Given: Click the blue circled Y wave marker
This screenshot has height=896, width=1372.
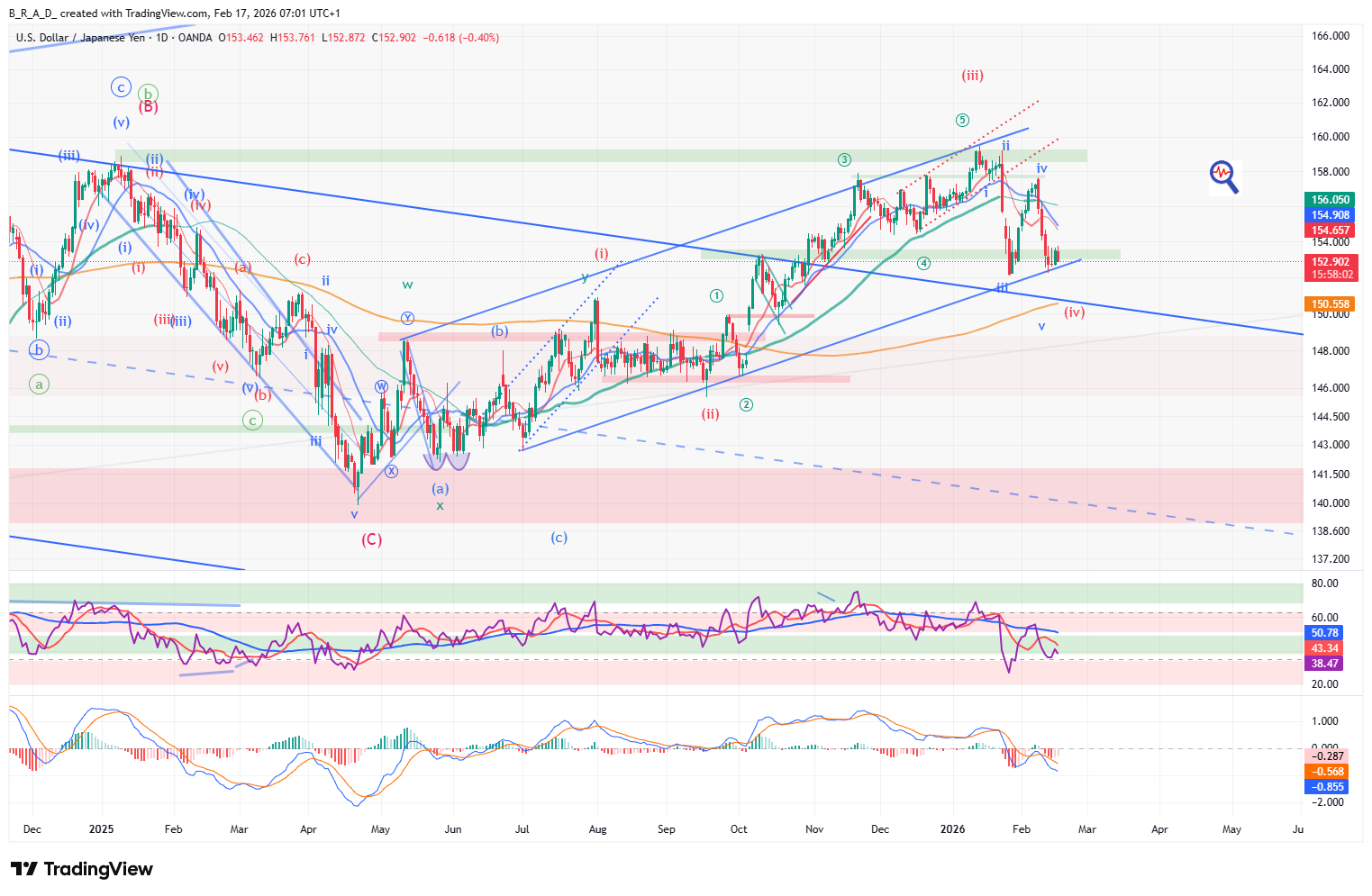Looking at the screenshot, I should pyautogui.click(x=407, y=318).
